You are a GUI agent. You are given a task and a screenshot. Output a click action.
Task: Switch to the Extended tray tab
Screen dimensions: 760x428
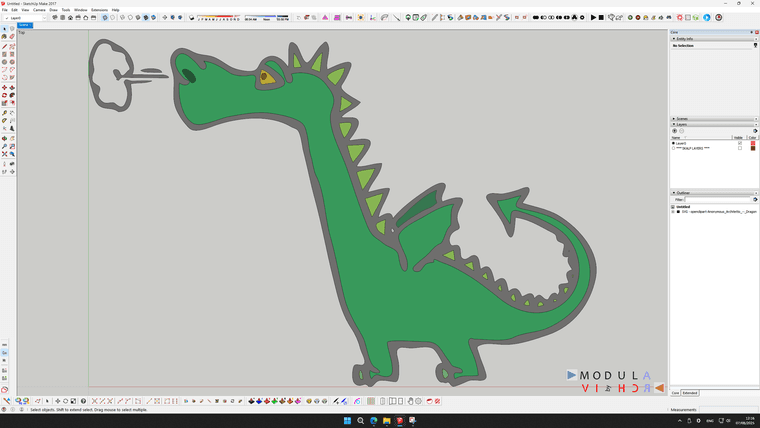tap(690, 393)
